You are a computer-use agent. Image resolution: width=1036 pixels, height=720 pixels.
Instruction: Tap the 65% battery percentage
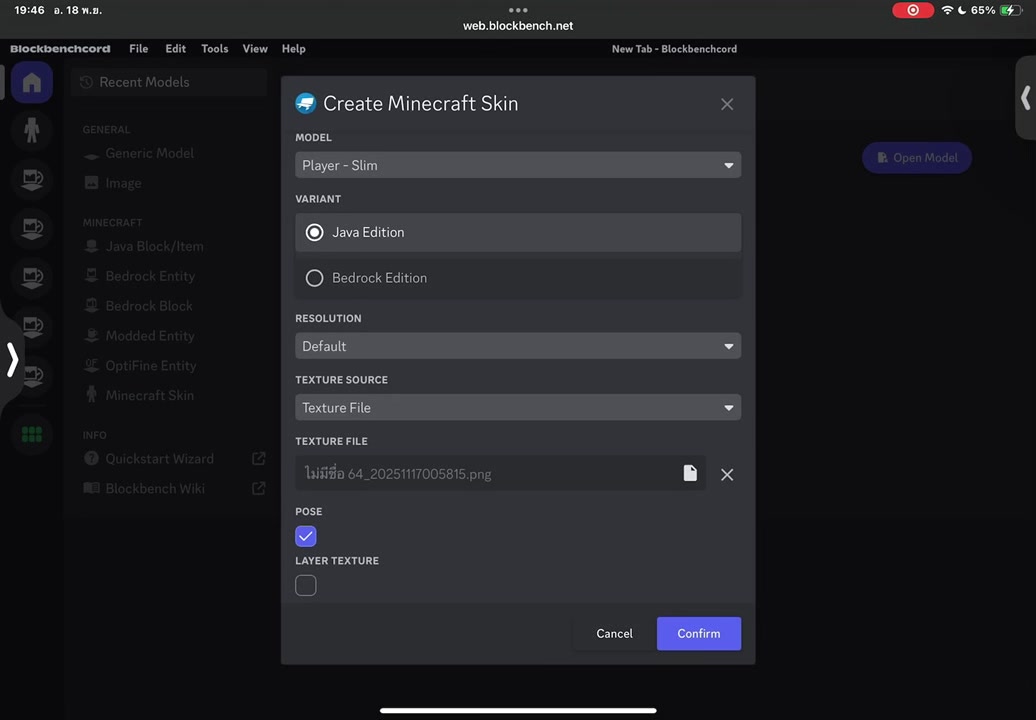(982, 10)
